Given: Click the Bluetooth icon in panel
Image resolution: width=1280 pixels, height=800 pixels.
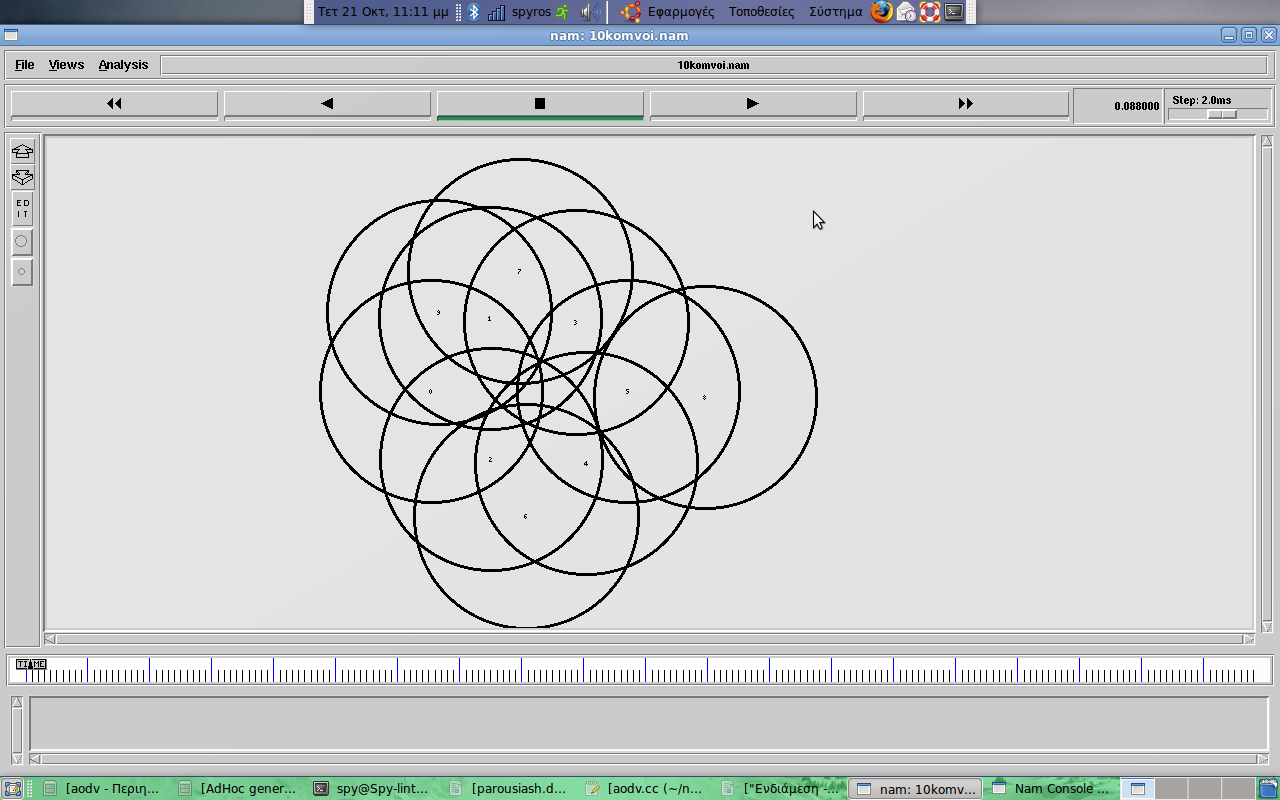Looking at the screenshot, I should coord(474,12).
